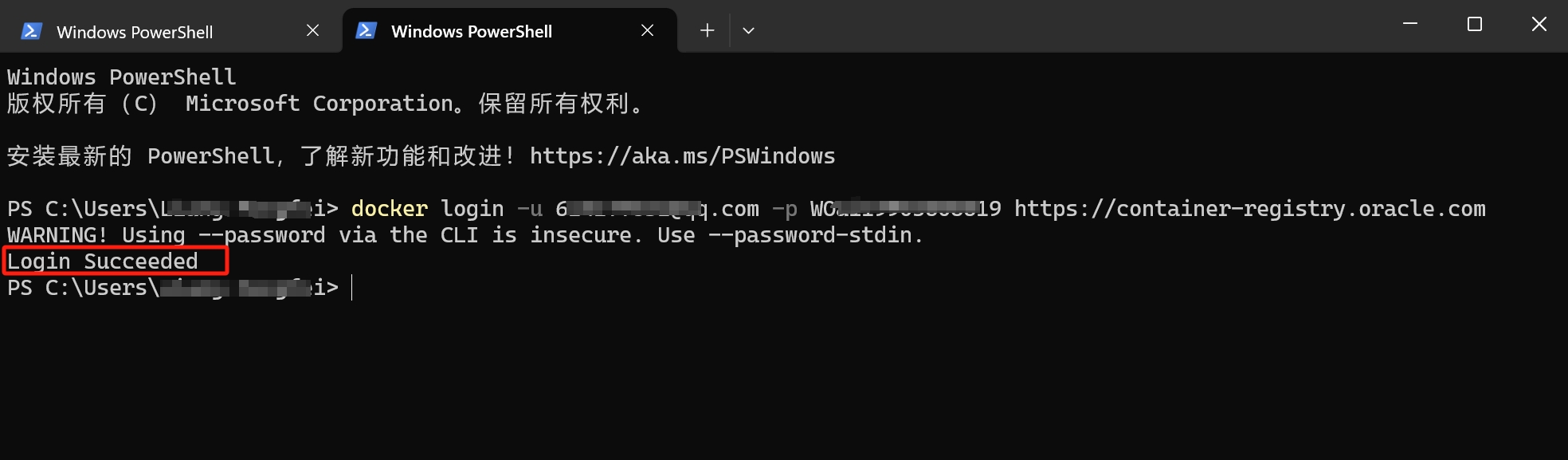
Task: Expand the new tab profile dropdown chevron
Action: click(748, 30)
